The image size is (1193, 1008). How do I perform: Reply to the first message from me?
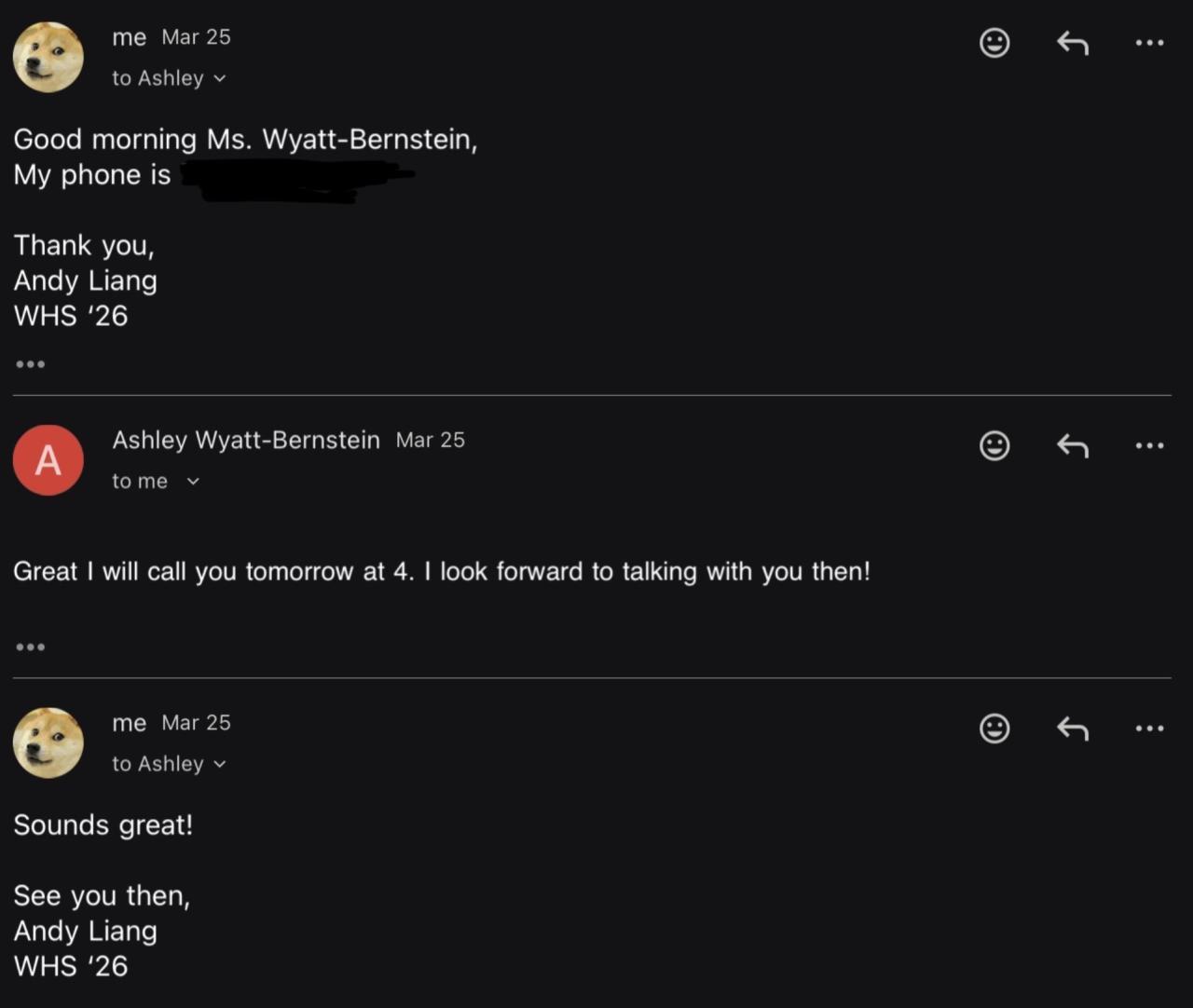pyautogui.click(x=1073, y=43)
